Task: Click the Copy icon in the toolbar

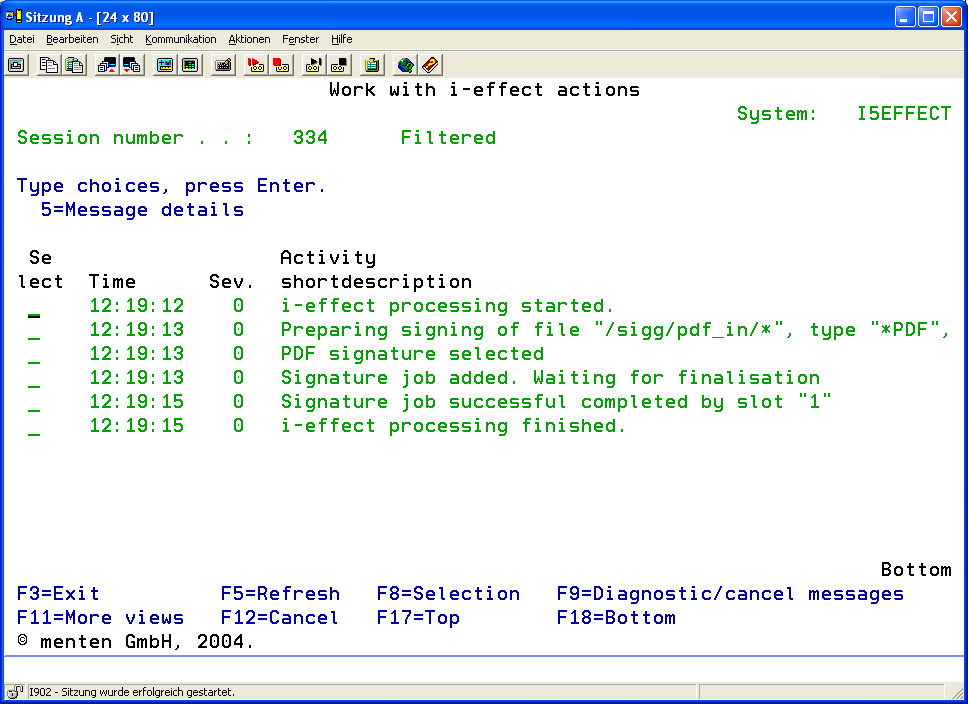Action: 48,65
